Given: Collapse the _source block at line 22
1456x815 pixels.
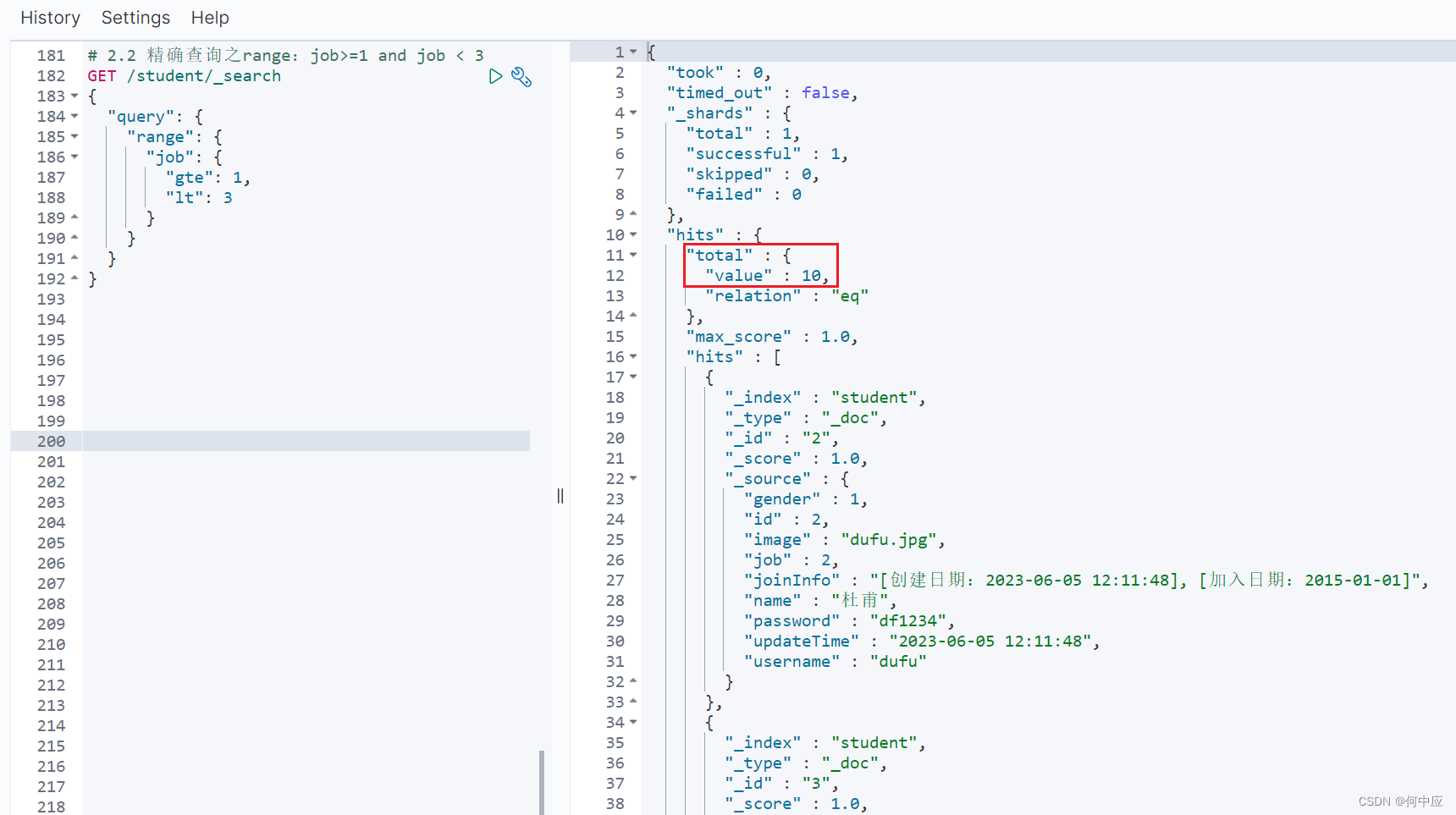Looking at the screenshot, I should click(x=633, y=478).
